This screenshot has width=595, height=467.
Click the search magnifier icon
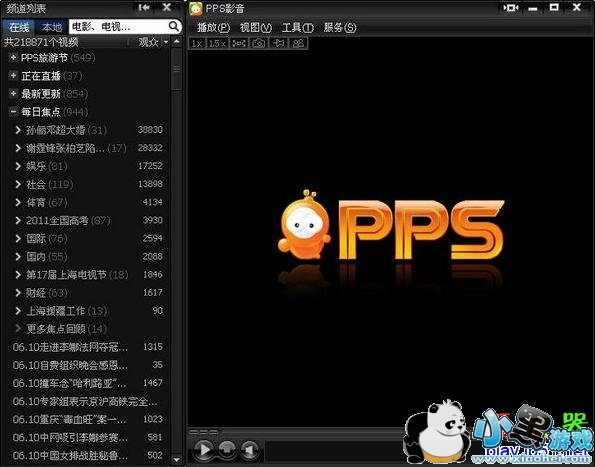pyautogui.click(x=173, y=26)
